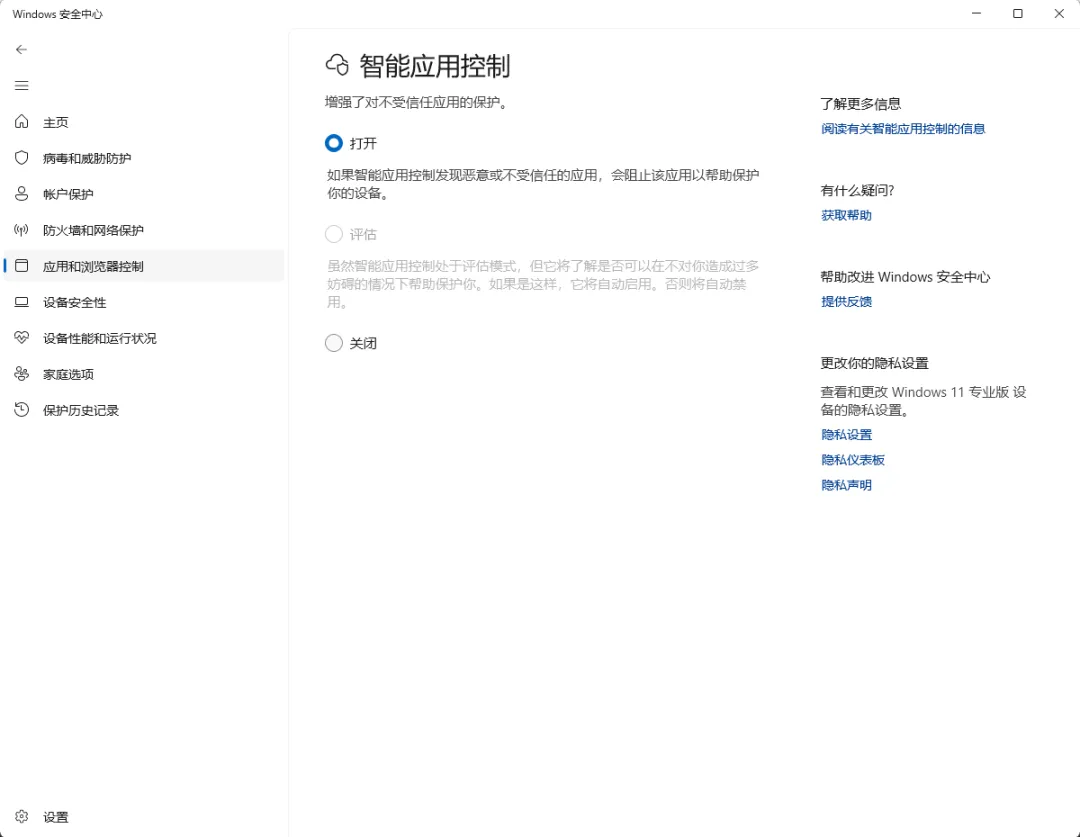
Task: Go to 病毒和威胁防护 section
Action: (144, 158)
